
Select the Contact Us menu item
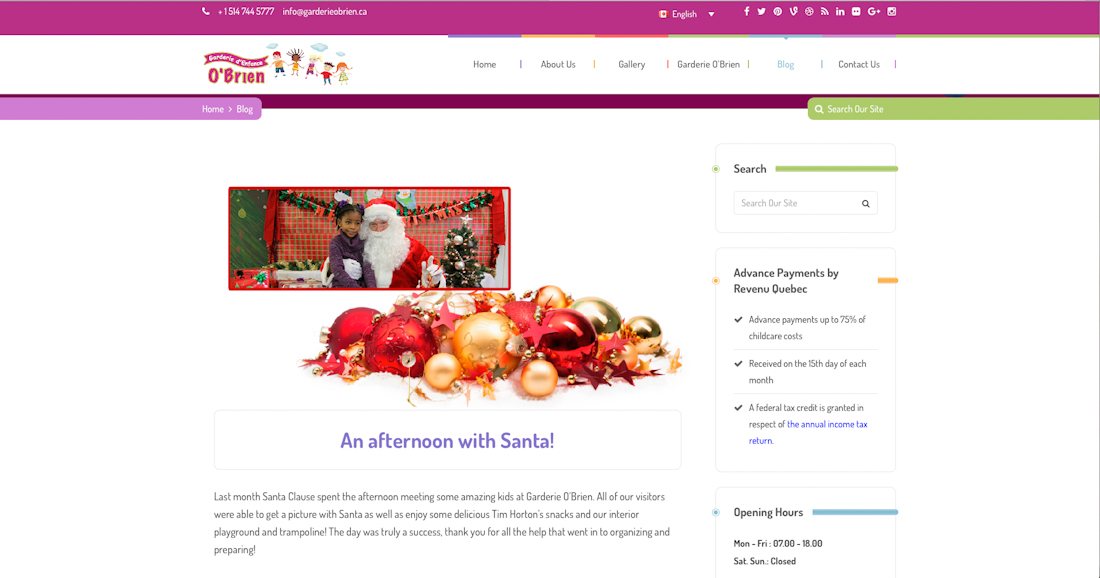(859, 64)
